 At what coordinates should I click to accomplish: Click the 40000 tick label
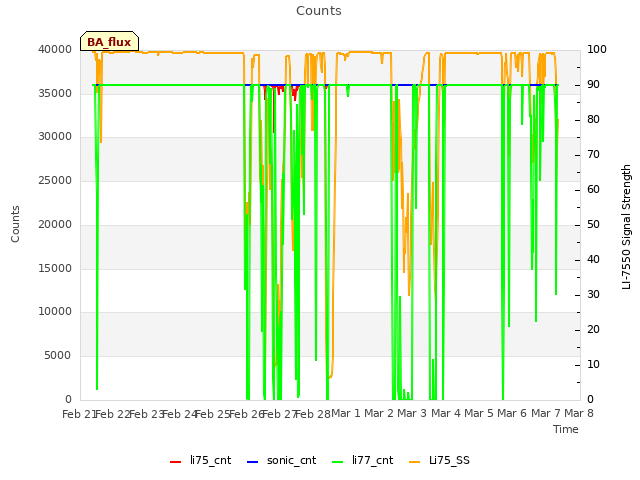click(55, 49)
